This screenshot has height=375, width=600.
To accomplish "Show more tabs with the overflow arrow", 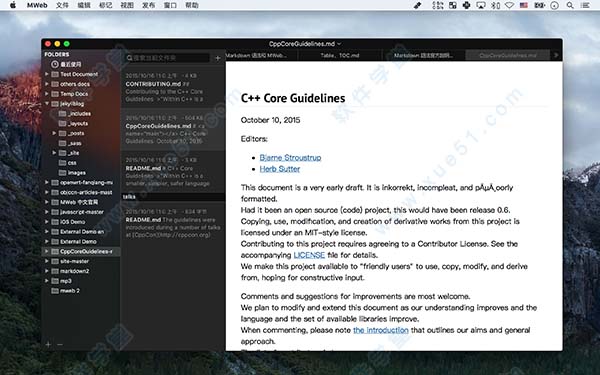I will pos(556,55).
